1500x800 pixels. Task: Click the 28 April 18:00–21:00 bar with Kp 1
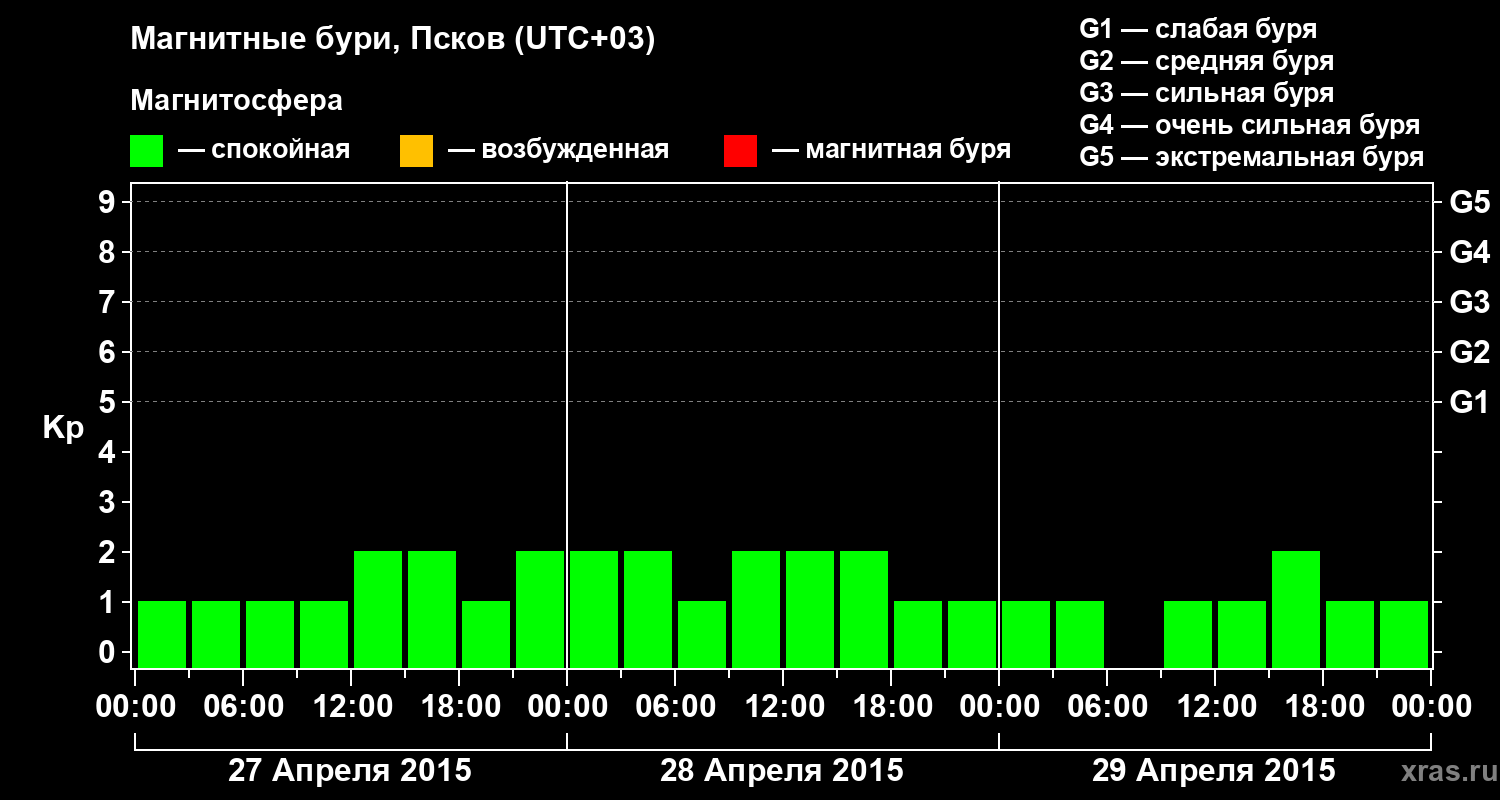click(x=918, y=634)
